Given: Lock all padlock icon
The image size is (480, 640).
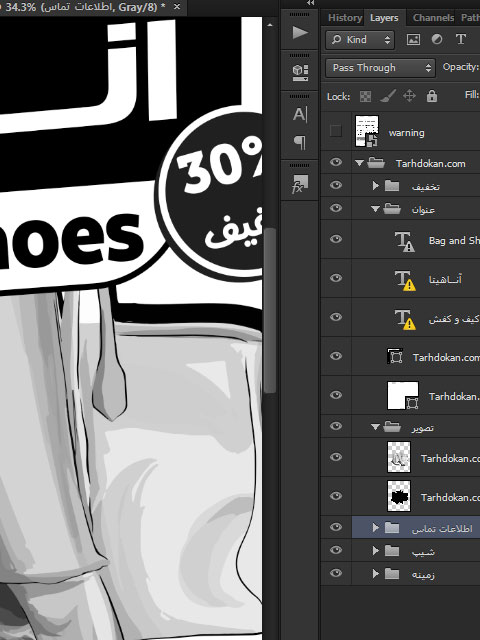Looking at the screenshot, I should 432,96.
